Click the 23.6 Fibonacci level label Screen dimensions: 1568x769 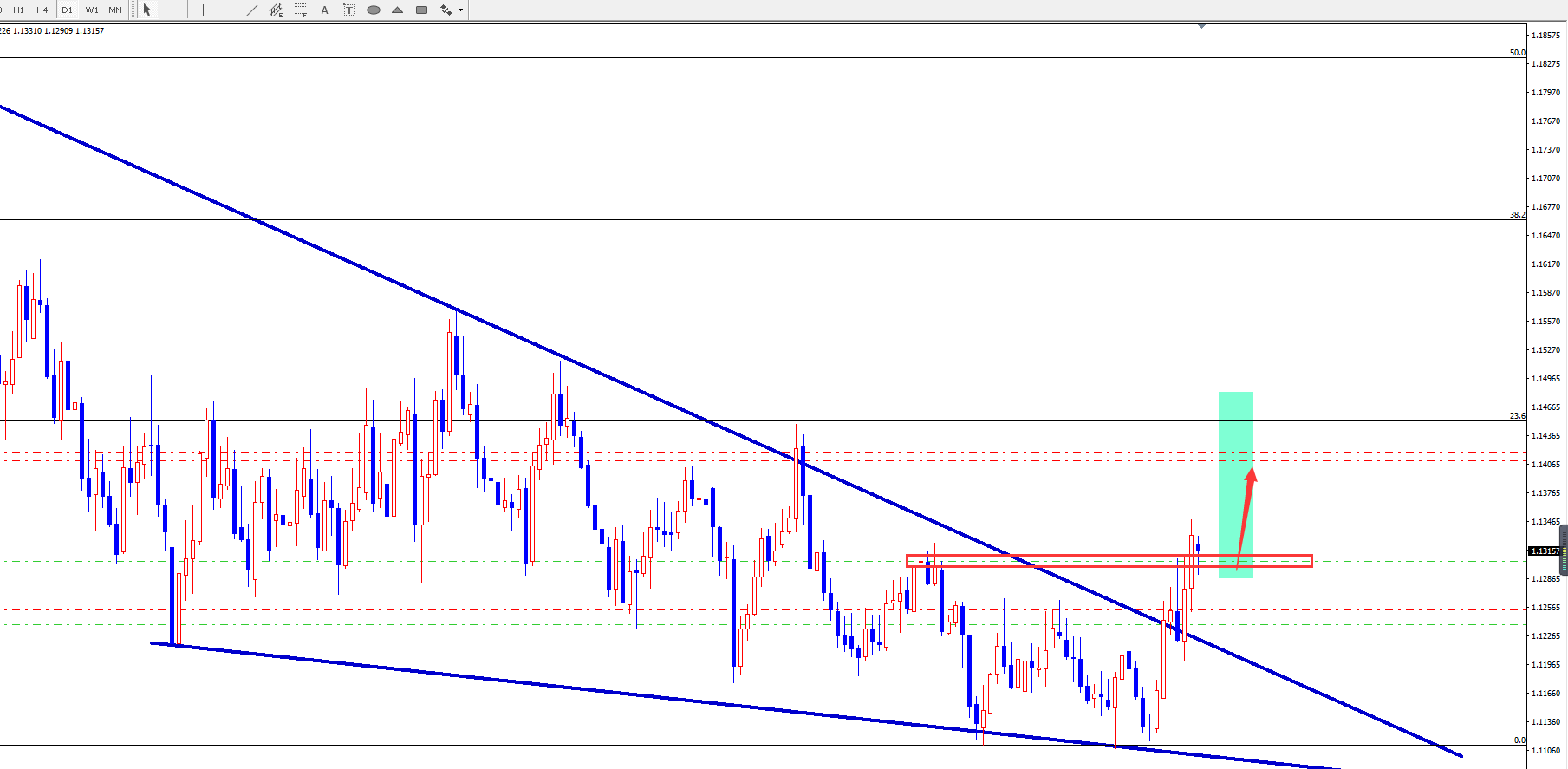pyautogui.click(x=1517, y=416)
